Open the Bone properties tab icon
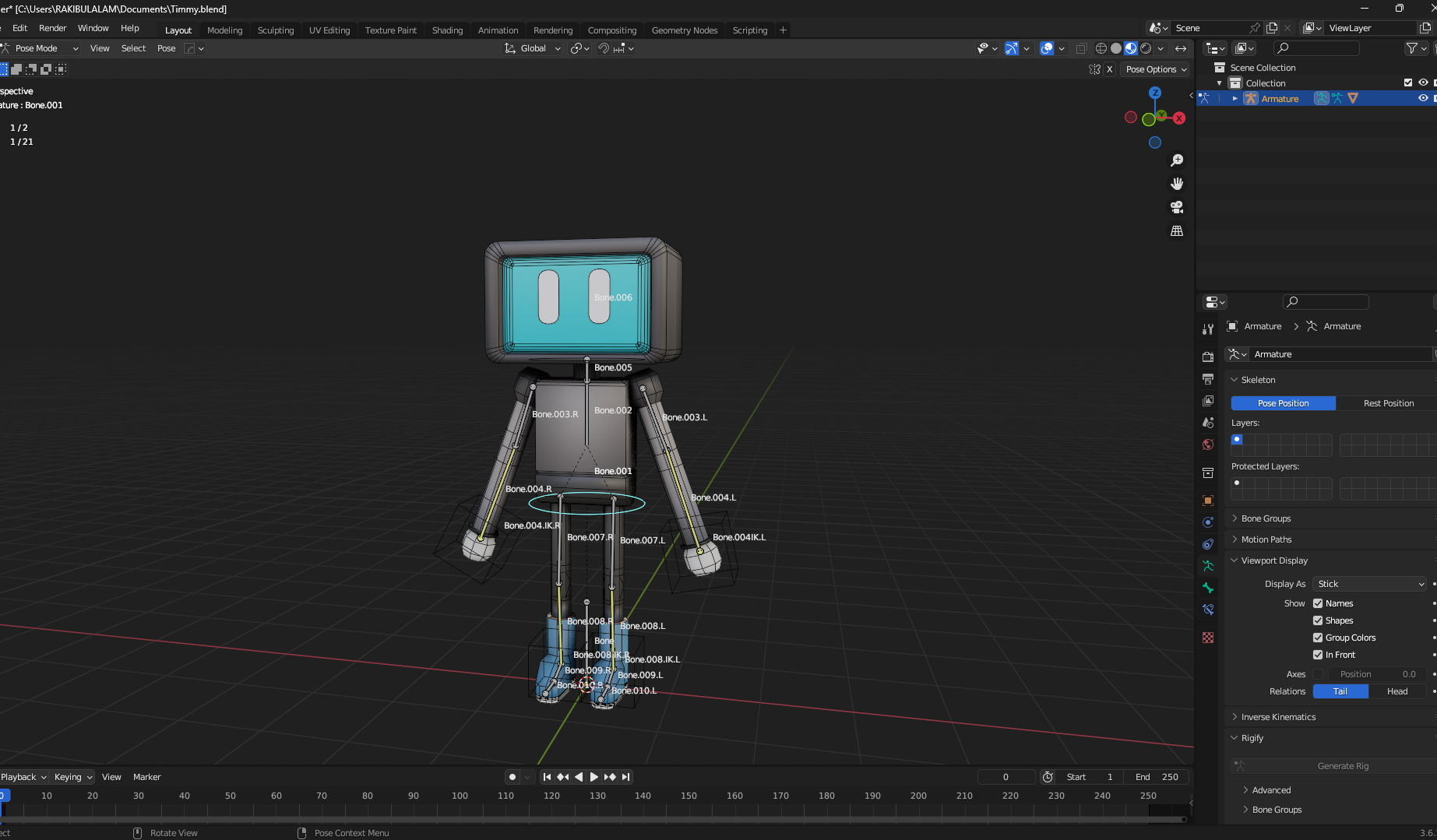Image resolution: width=1437 pixels, height=840 pixels. click(1208, 588)
